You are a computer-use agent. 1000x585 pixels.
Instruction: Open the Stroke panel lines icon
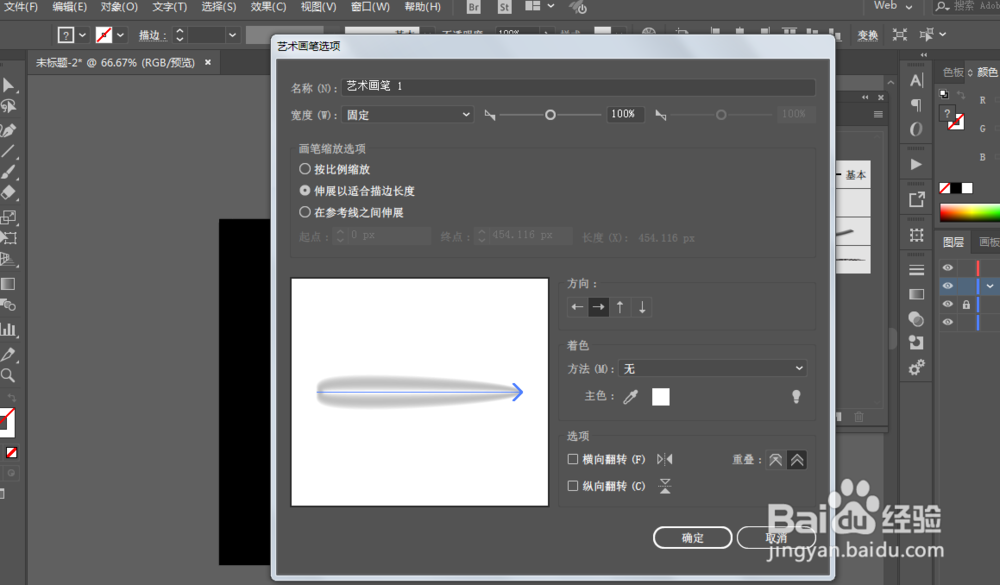[x=916, y=270]
